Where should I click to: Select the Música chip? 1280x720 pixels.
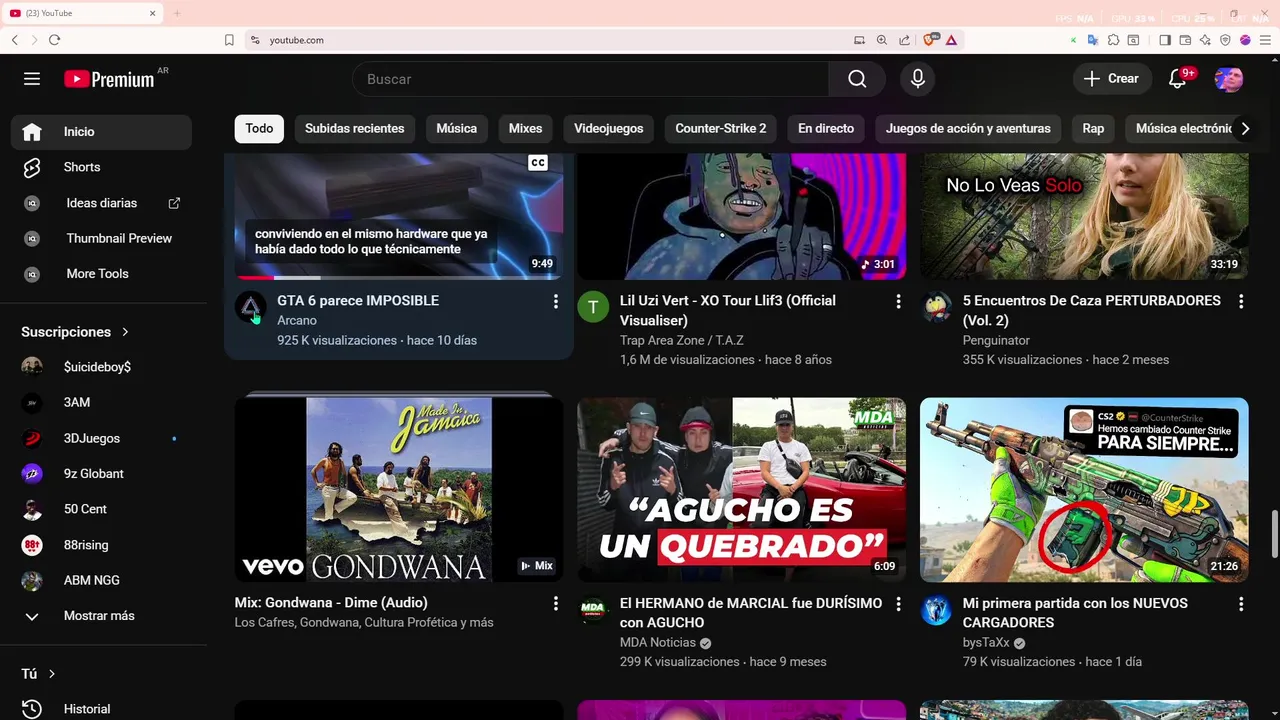tap(457, 128)
